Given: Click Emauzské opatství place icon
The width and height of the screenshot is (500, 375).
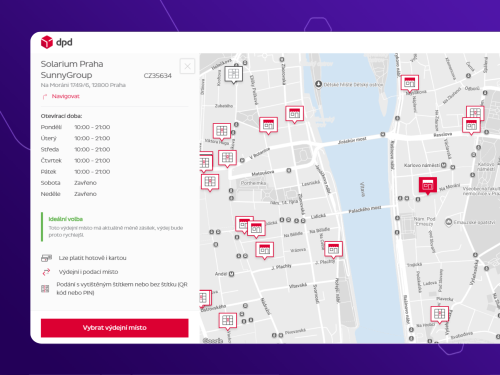Looking at the screenshot, I should point(449,222).
